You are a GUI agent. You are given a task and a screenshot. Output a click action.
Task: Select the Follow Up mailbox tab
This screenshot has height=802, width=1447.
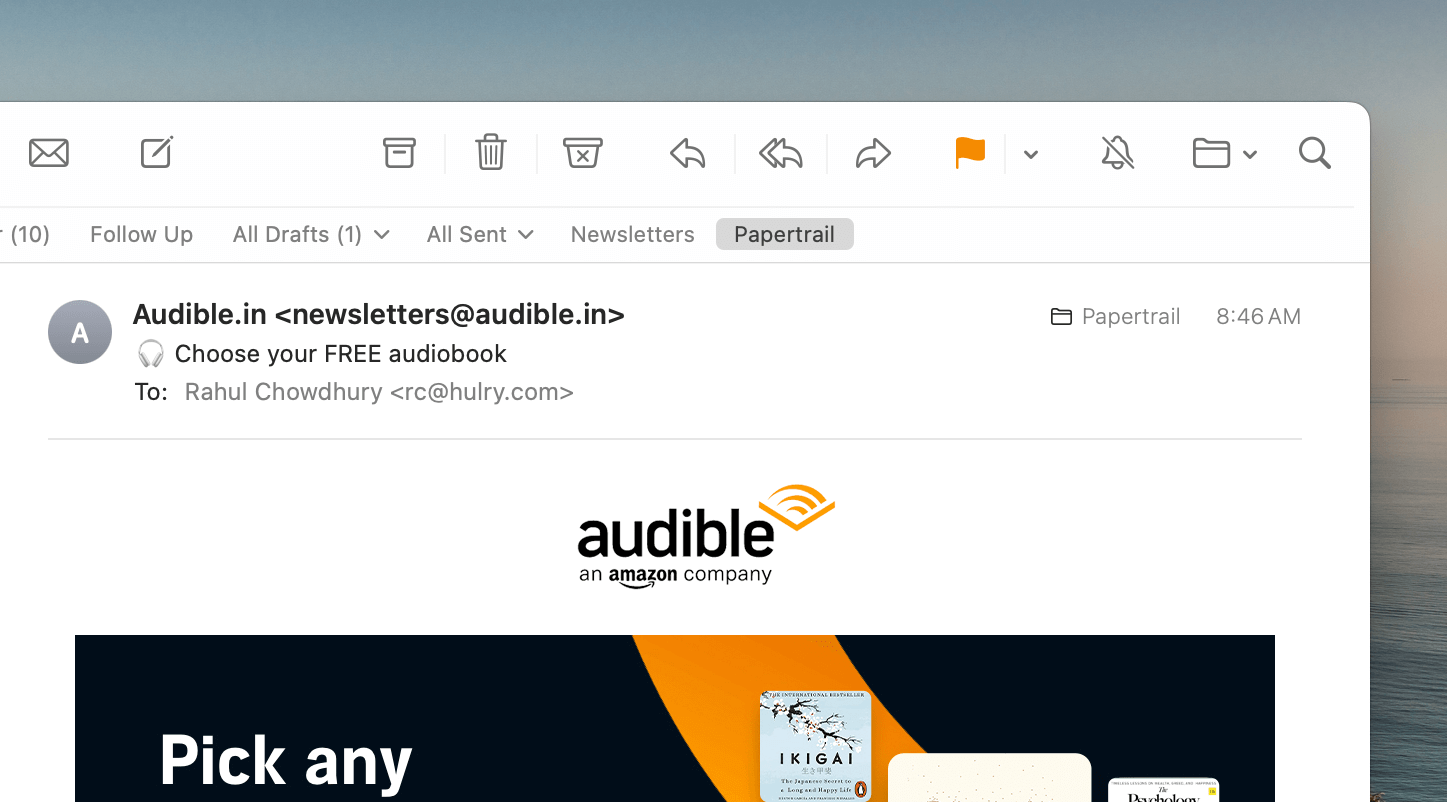(141, 234)
